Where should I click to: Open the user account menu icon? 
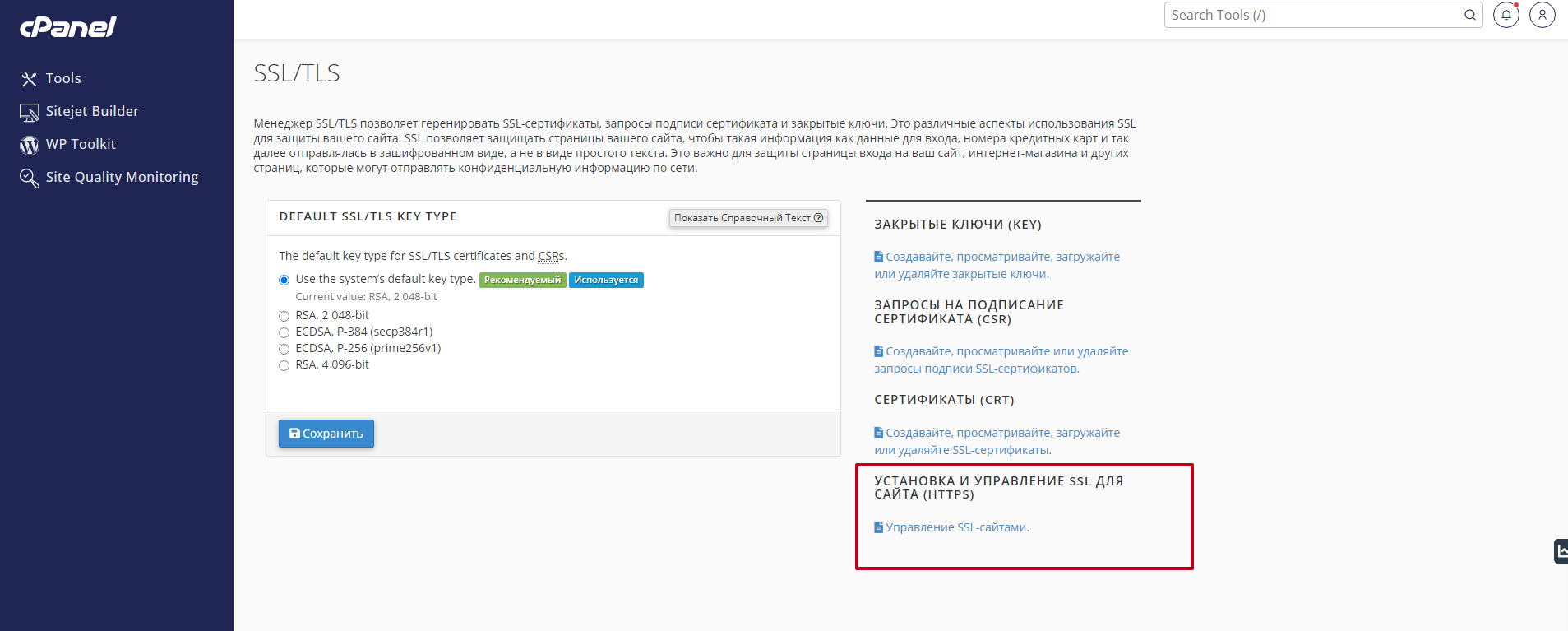1543,15
